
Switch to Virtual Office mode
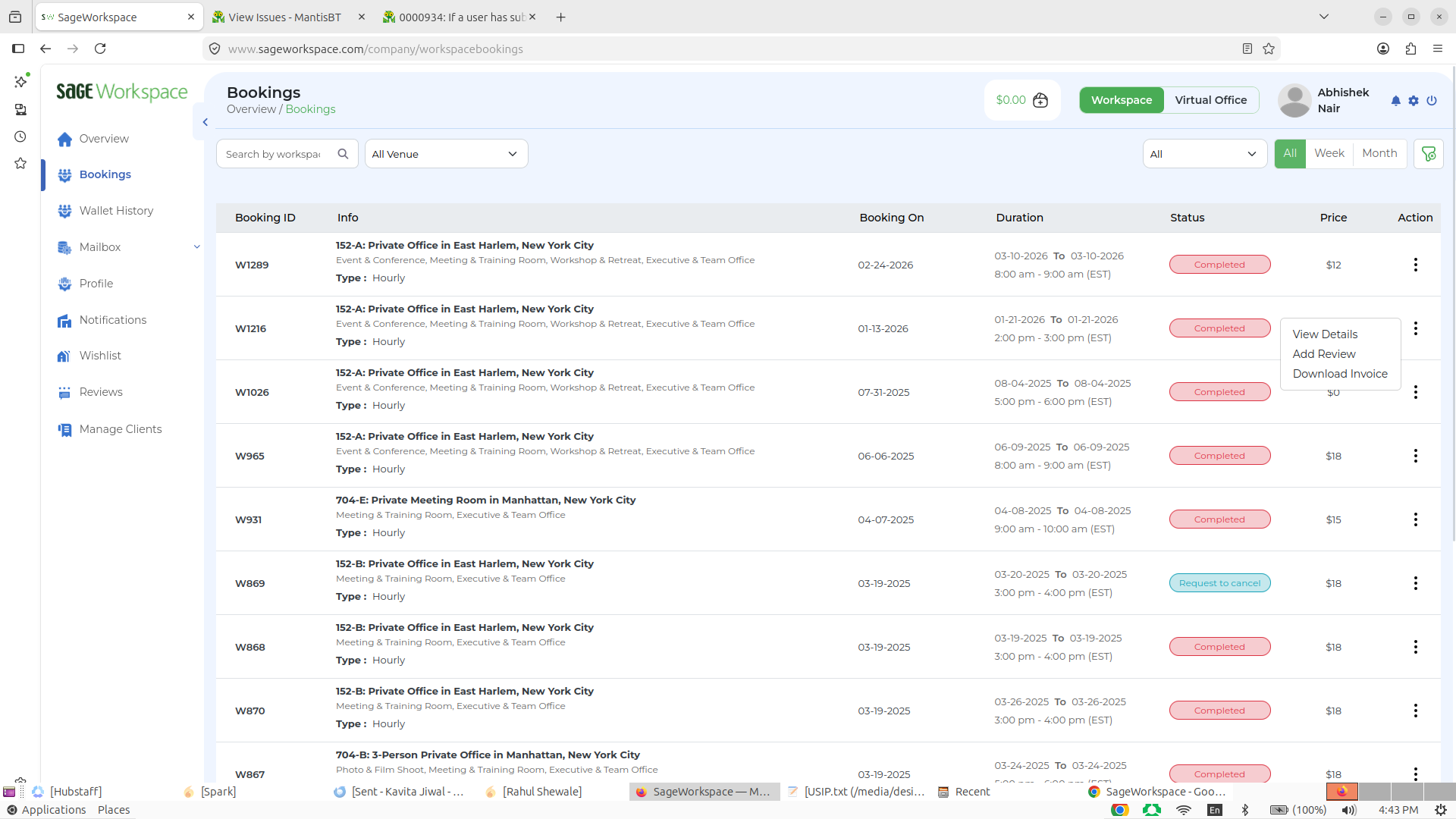pos(1211,100)
